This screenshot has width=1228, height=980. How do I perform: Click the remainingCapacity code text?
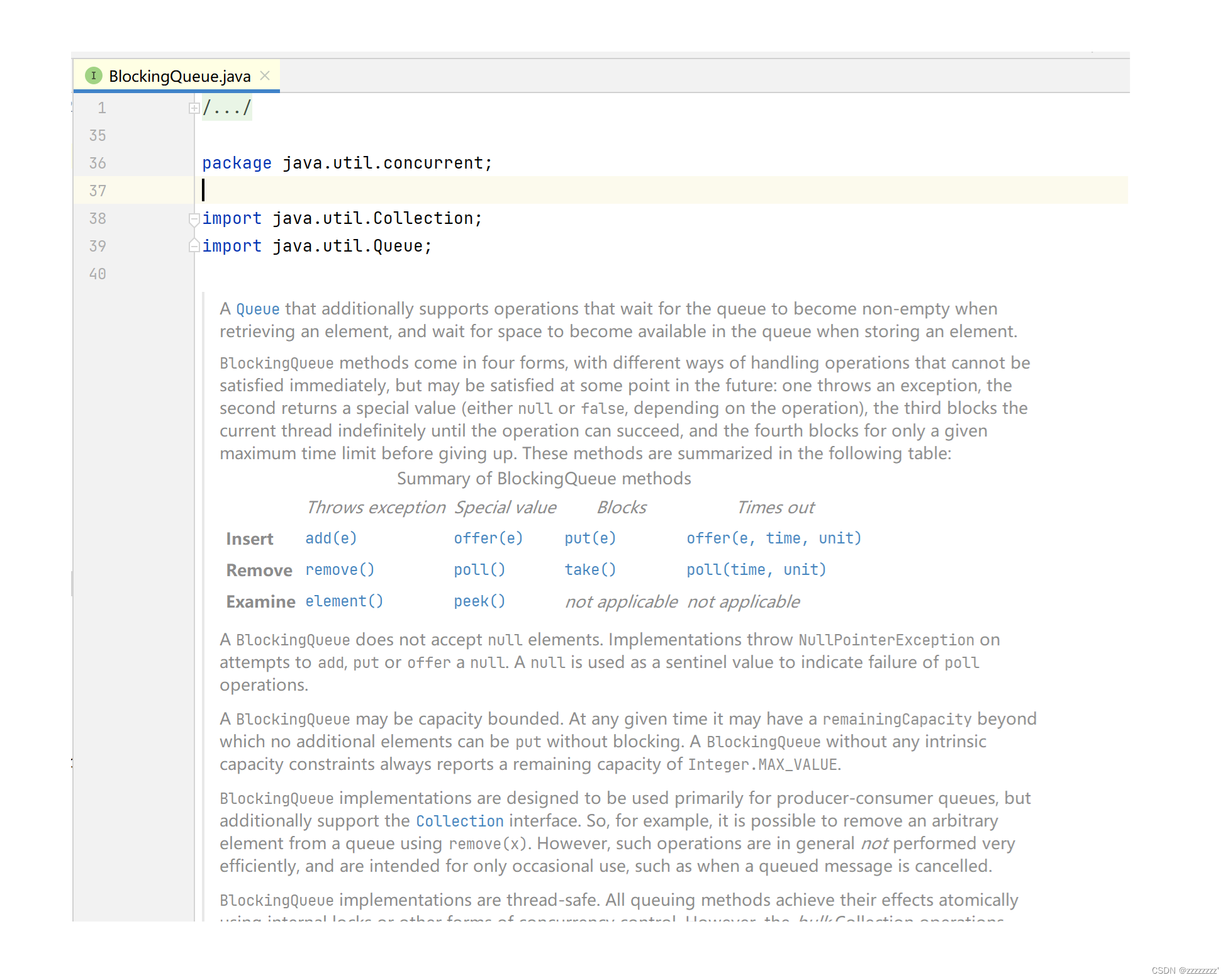897,720
